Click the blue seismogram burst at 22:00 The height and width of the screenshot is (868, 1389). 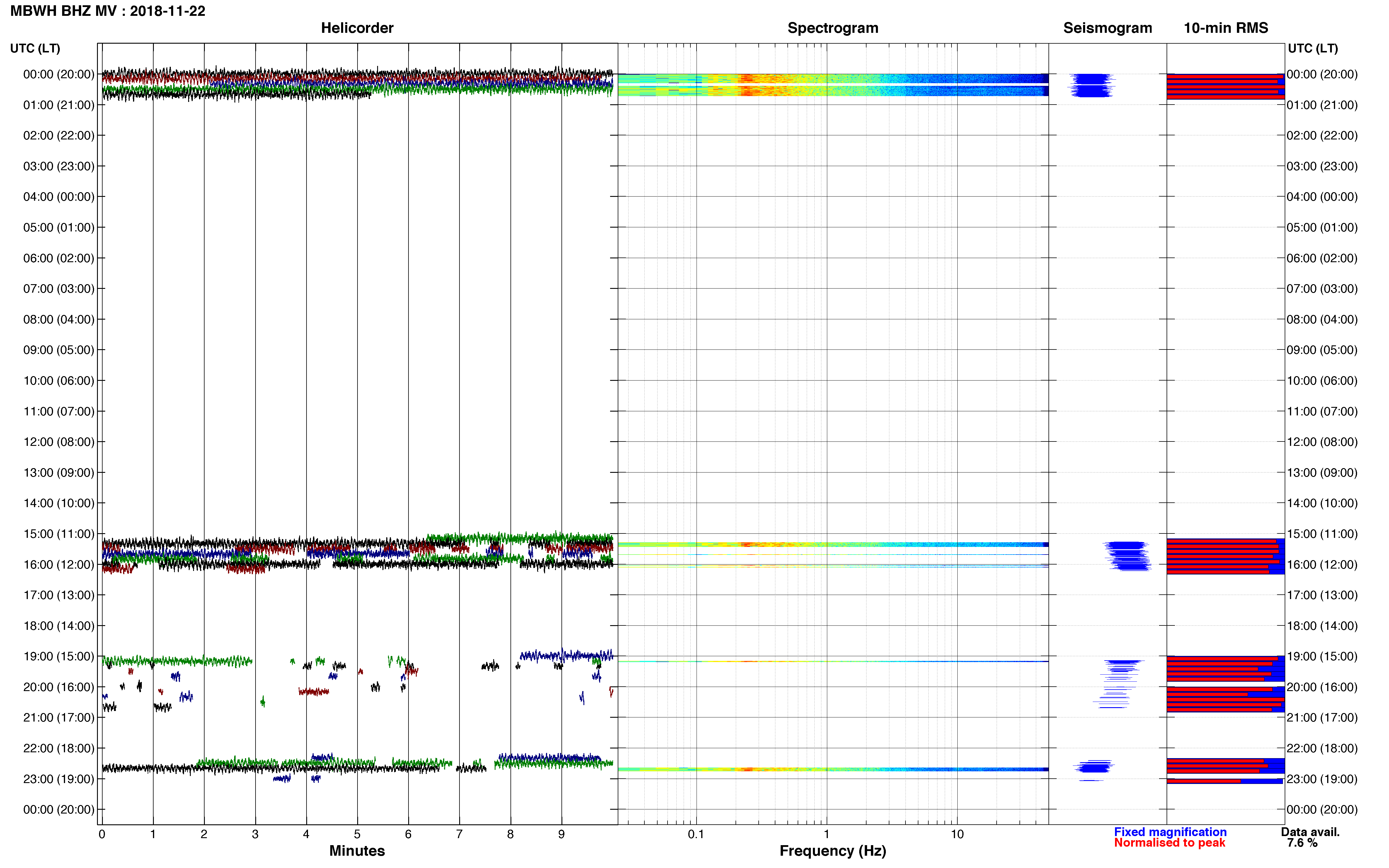(x=1094, y=767)
